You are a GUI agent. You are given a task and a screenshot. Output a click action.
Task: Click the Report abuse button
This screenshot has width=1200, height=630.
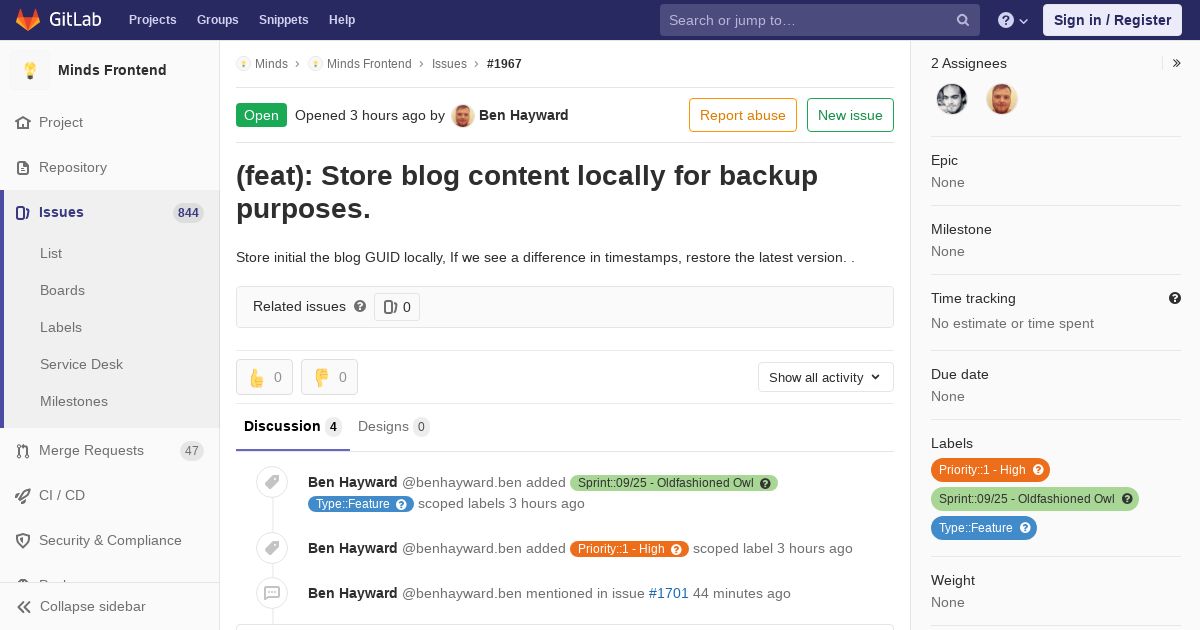[743, 115]
